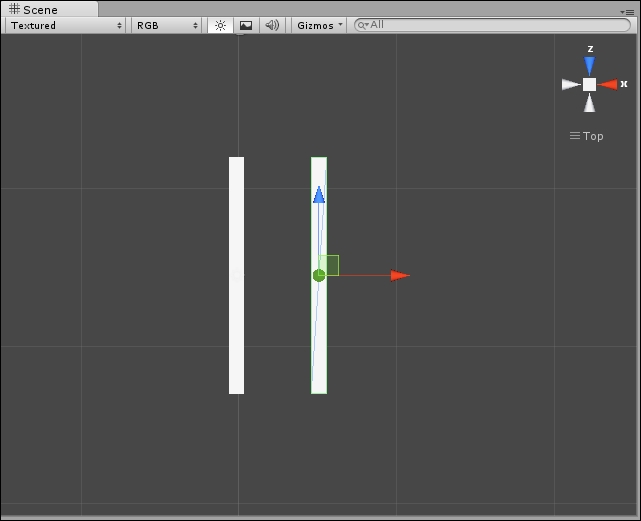Screen dimensions: 641x521
Task: Open the search filter magnifier dropdown
Action: (x=363, y=25)
